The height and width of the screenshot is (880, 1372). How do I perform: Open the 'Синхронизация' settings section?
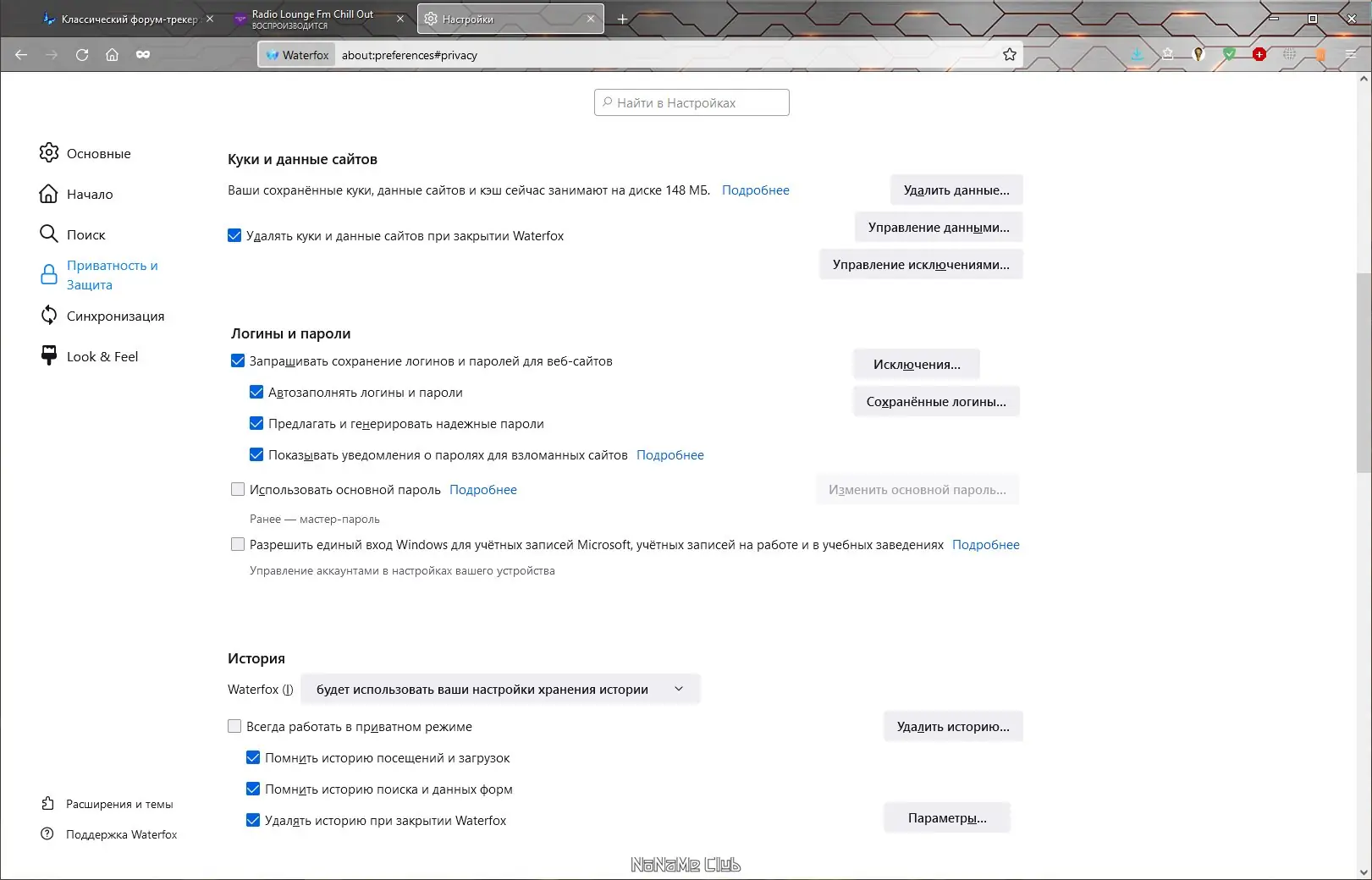[x=115, y=316]
